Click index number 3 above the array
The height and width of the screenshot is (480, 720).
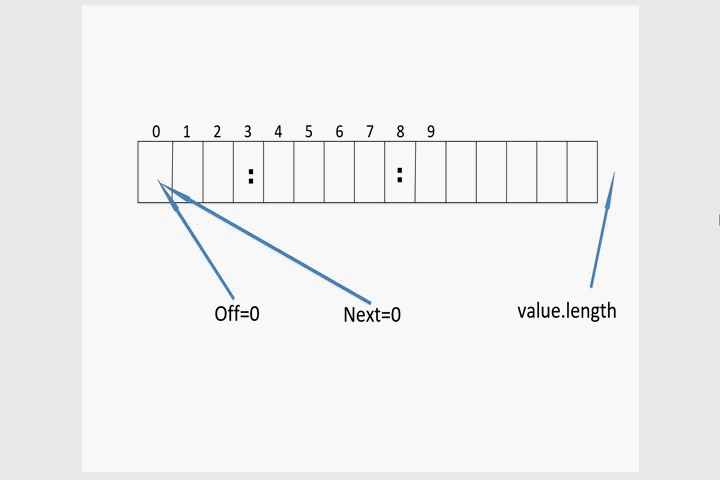tap(247, 132)
